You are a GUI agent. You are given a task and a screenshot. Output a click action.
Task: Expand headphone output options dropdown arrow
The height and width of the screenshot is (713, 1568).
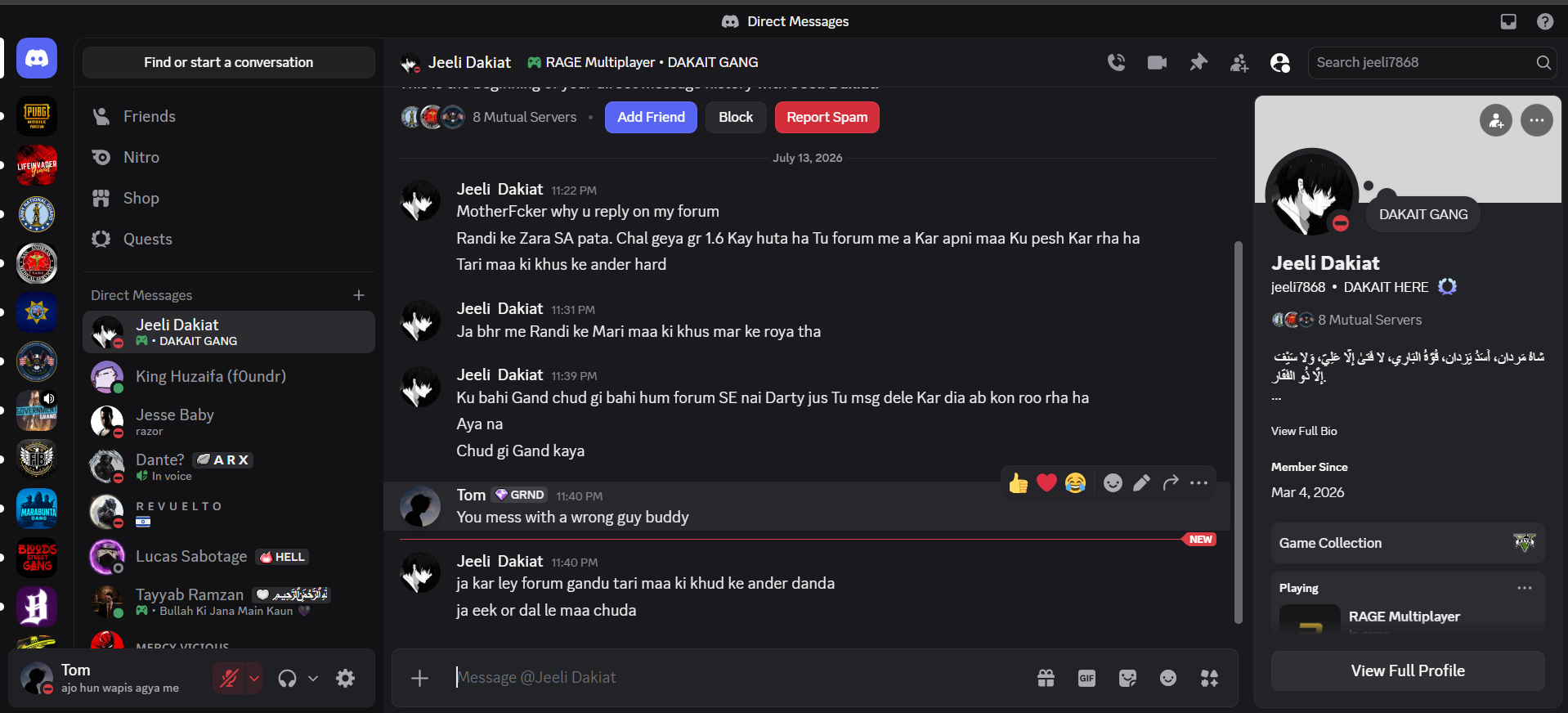click(x=312, y=678)
